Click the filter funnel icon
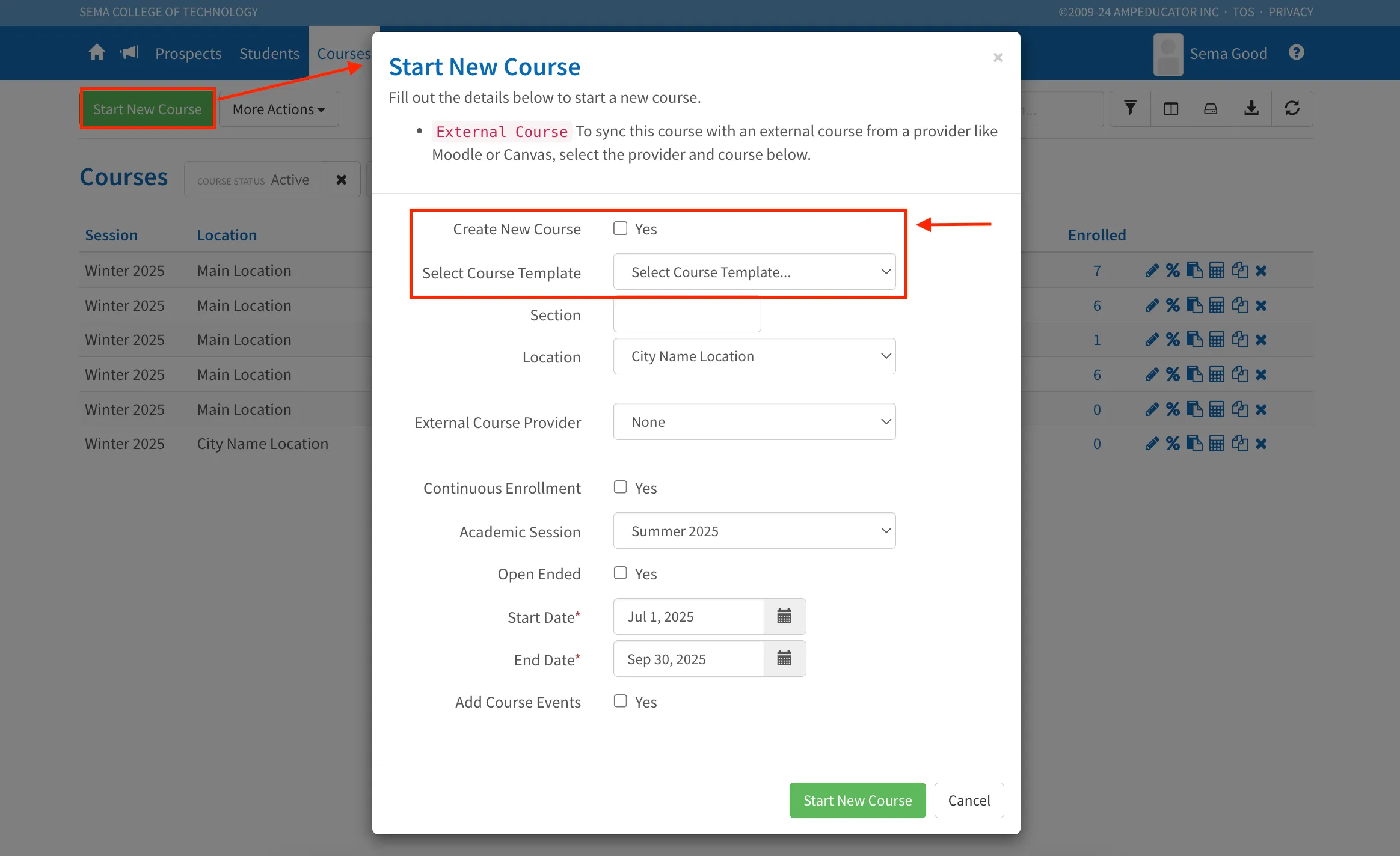The height and width of the screenshot is (856, 1400). 1130,109
